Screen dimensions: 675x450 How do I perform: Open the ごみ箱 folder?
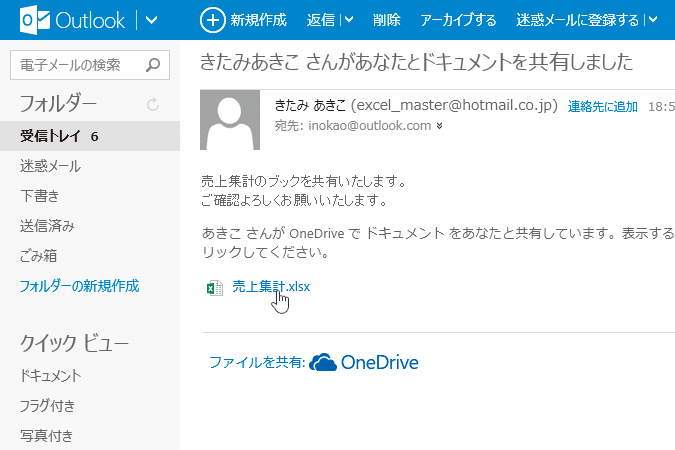click(38, 256)
